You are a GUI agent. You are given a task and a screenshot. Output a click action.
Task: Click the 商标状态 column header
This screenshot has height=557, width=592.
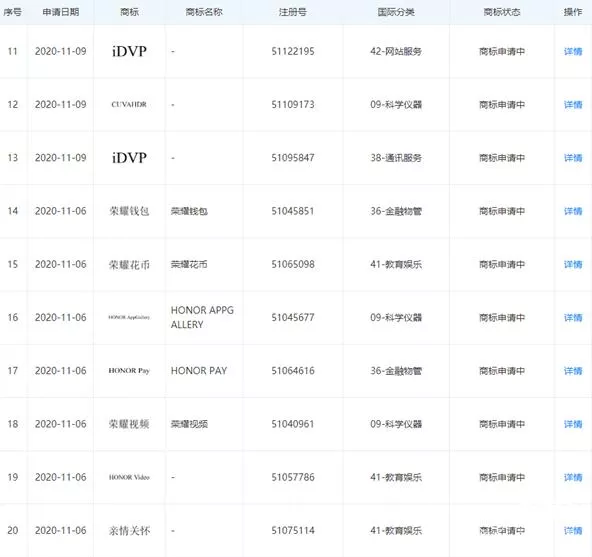click(x=502, y=12)
